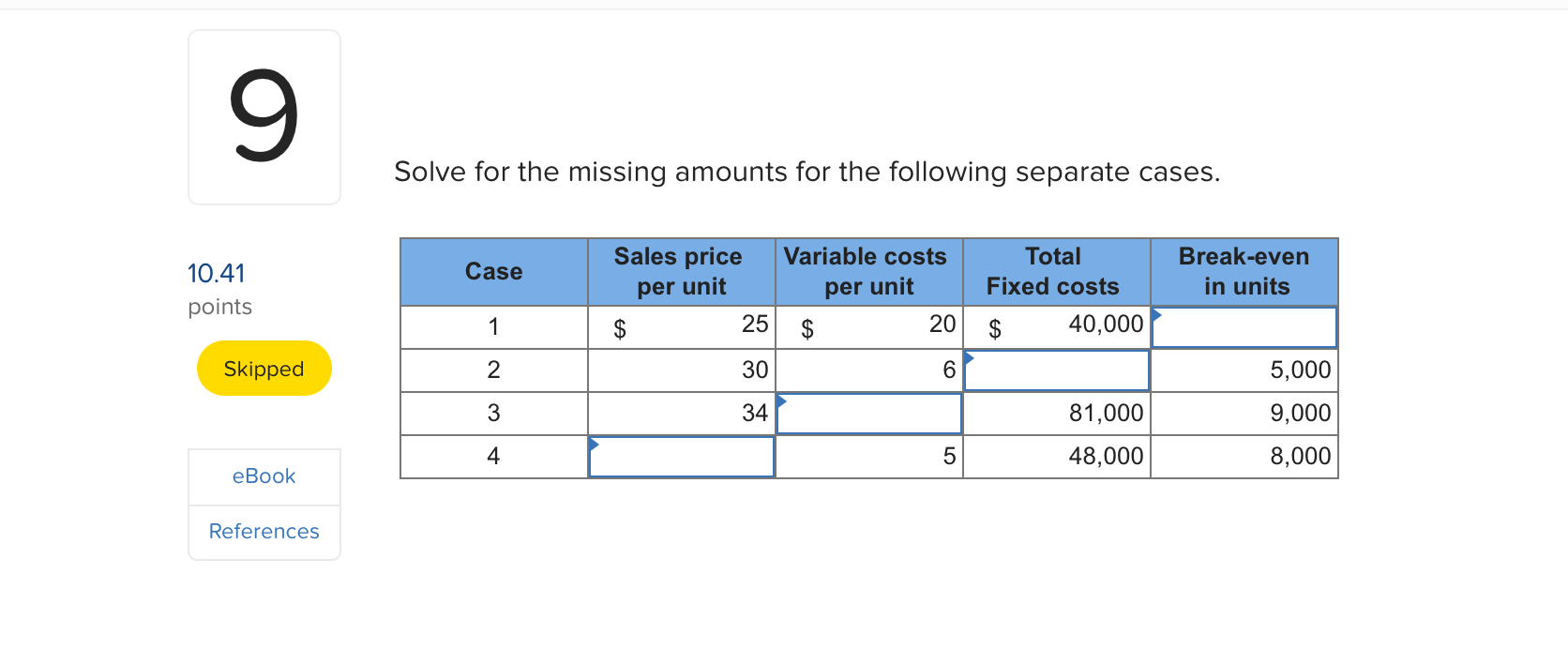The height and width of the screenshot is (664, 1568).
Task: Open the References resource
Action: pos(264,531)
